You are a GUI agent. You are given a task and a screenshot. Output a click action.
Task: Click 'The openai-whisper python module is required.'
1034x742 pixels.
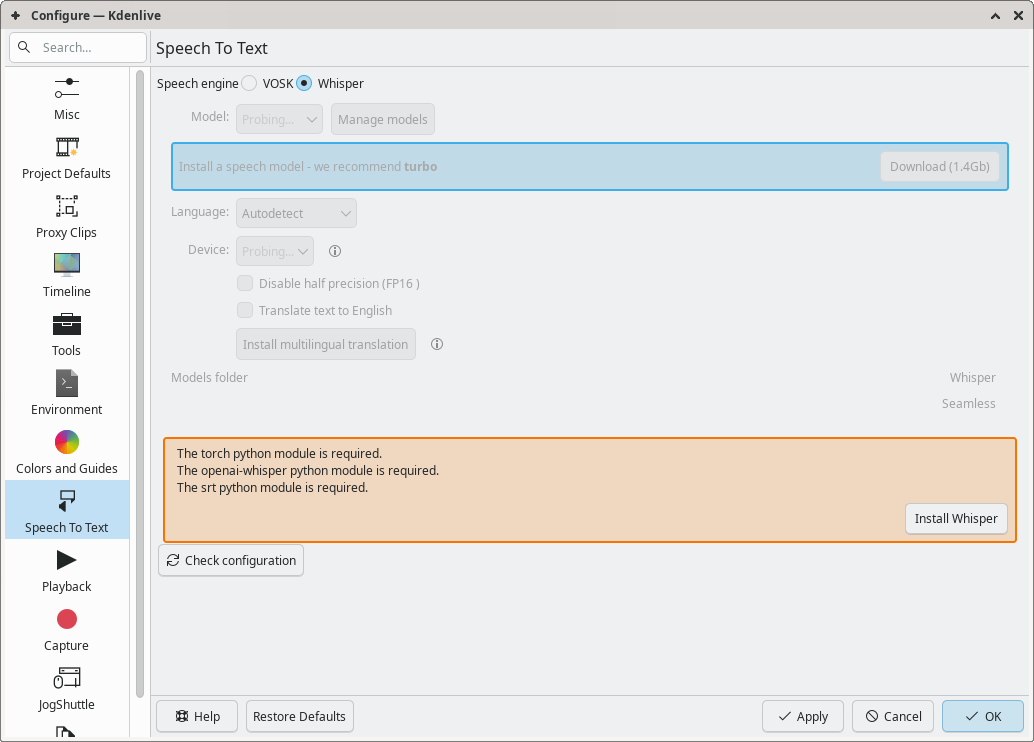pos(307,471)
